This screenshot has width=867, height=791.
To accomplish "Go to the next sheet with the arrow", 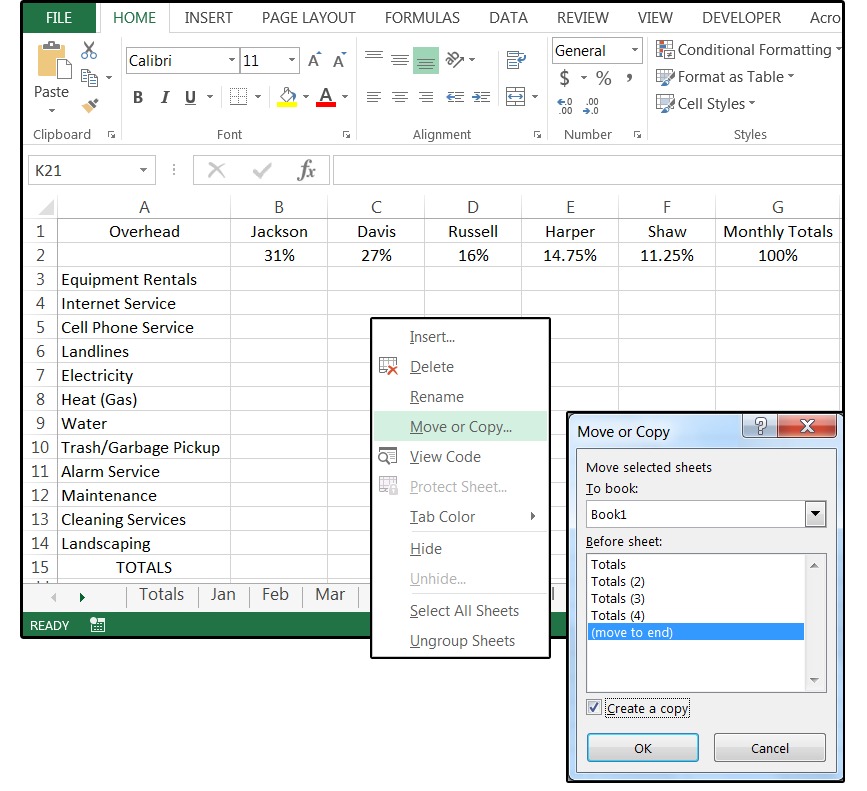I will [82, 597].
